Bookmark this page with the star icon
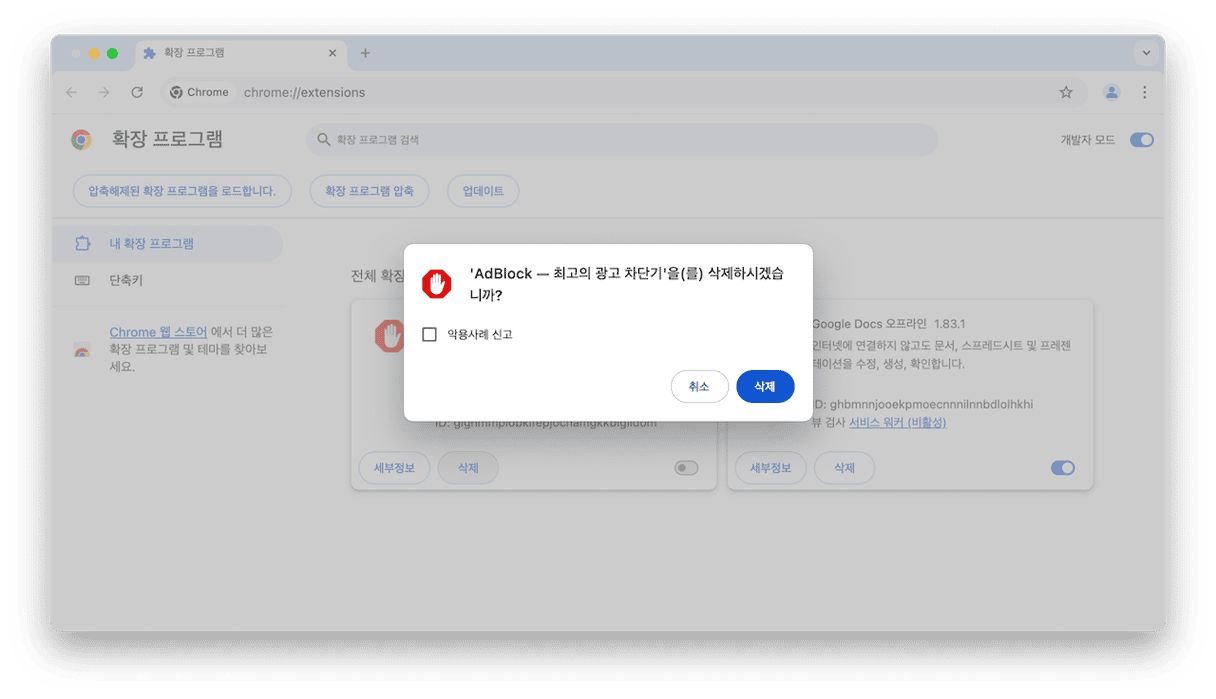This screenshot has width=1216, height=699. (x=1066, y=92)
